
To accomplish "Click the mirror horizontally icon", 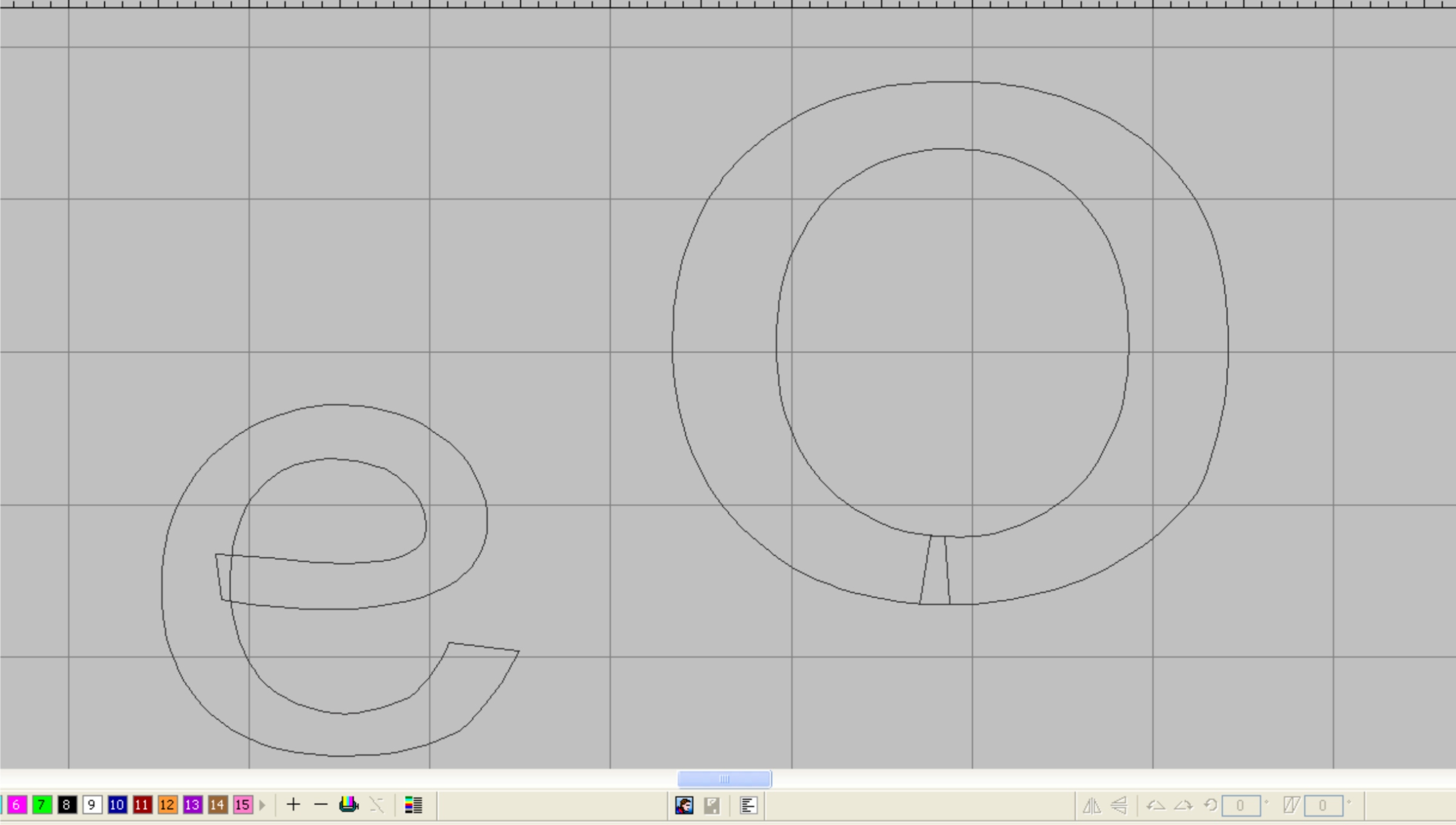I will 1092,806.
